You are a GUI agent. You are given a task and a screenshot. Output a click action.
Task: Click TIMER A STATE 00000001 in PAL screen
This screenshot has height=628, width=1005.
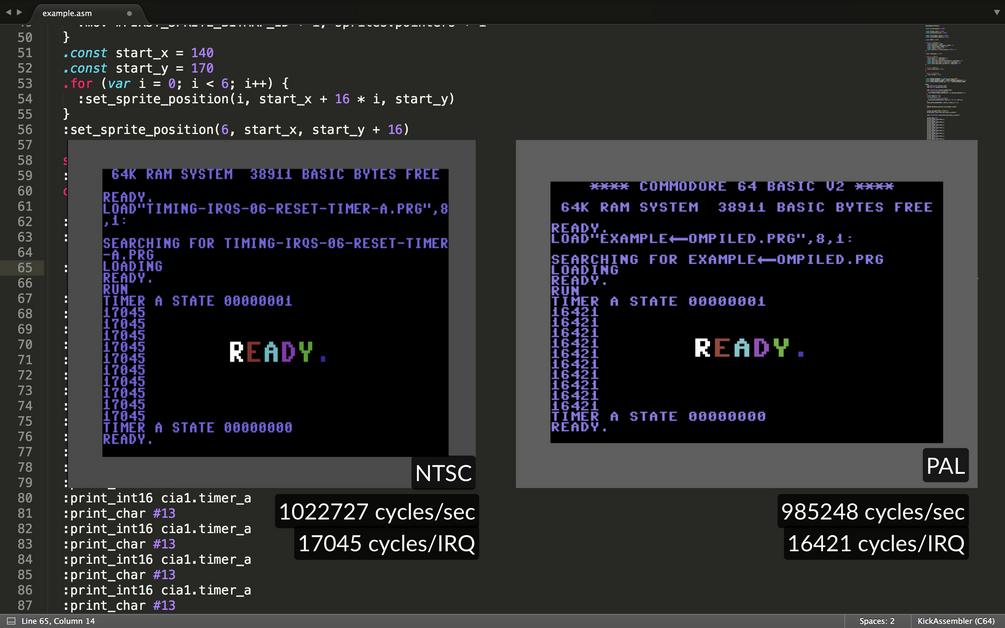pyautogui.click(x=658, y=301)
